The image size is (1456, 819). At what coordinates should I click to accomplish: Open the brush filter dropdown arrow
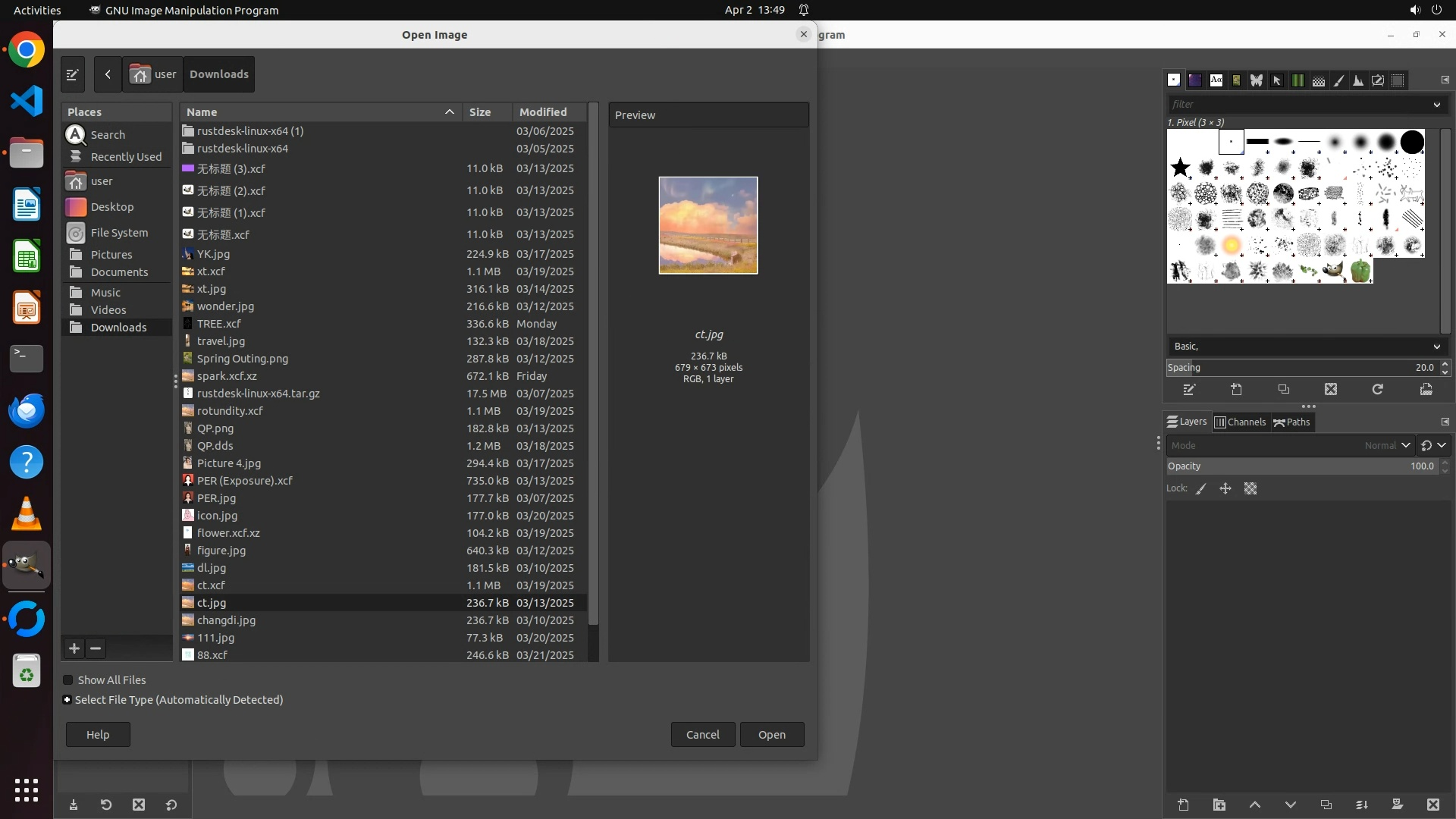point(1436,105)
